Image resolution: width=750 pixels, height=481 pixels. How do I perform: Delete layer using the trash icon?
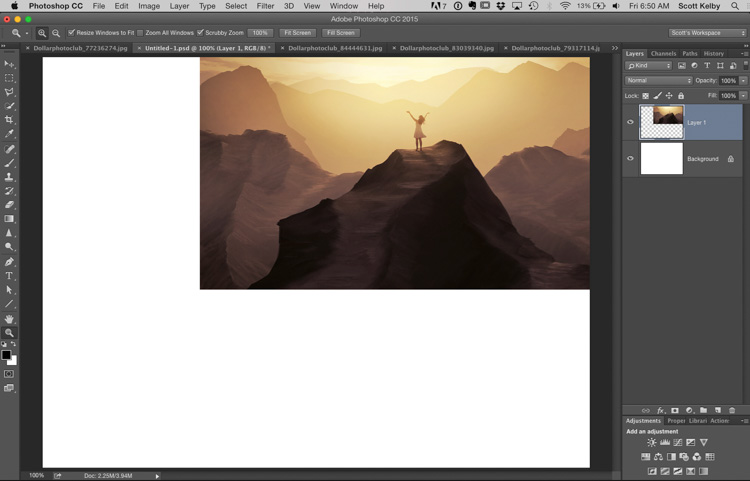732,410
